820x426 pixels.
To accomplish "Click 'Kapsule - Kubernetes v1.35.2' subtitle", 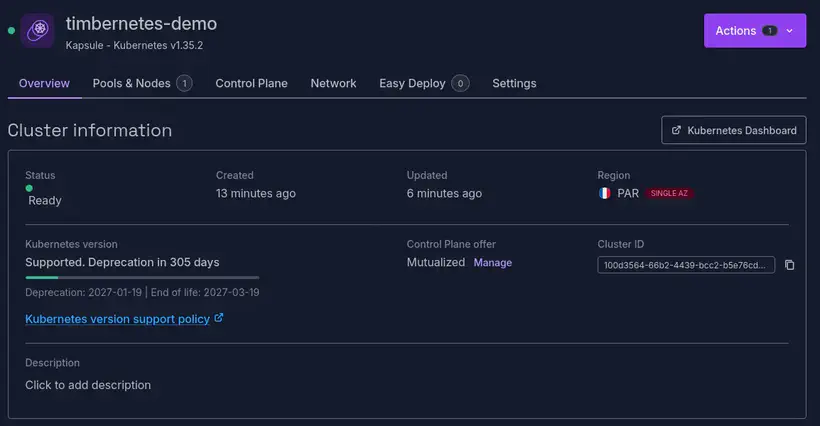I will coord(134,45).
